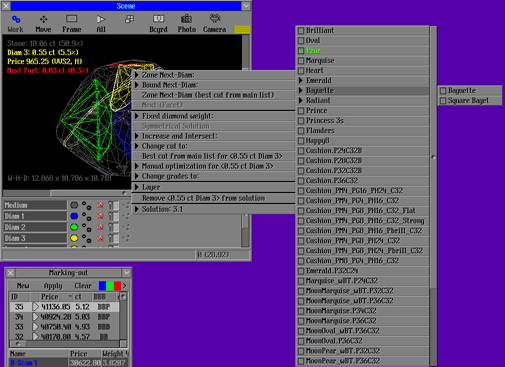Click the play triangle on row 35
The width and height of the screenshot is (505, 367).
coord(35,307)
